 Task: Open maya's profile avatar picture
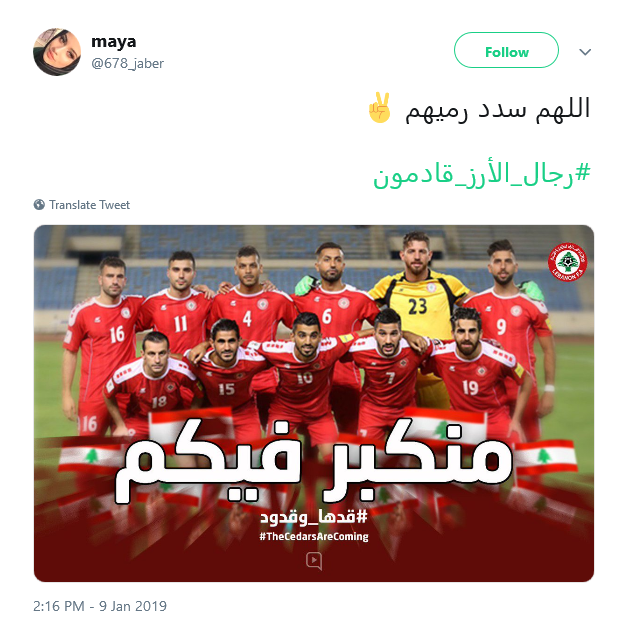57,52
